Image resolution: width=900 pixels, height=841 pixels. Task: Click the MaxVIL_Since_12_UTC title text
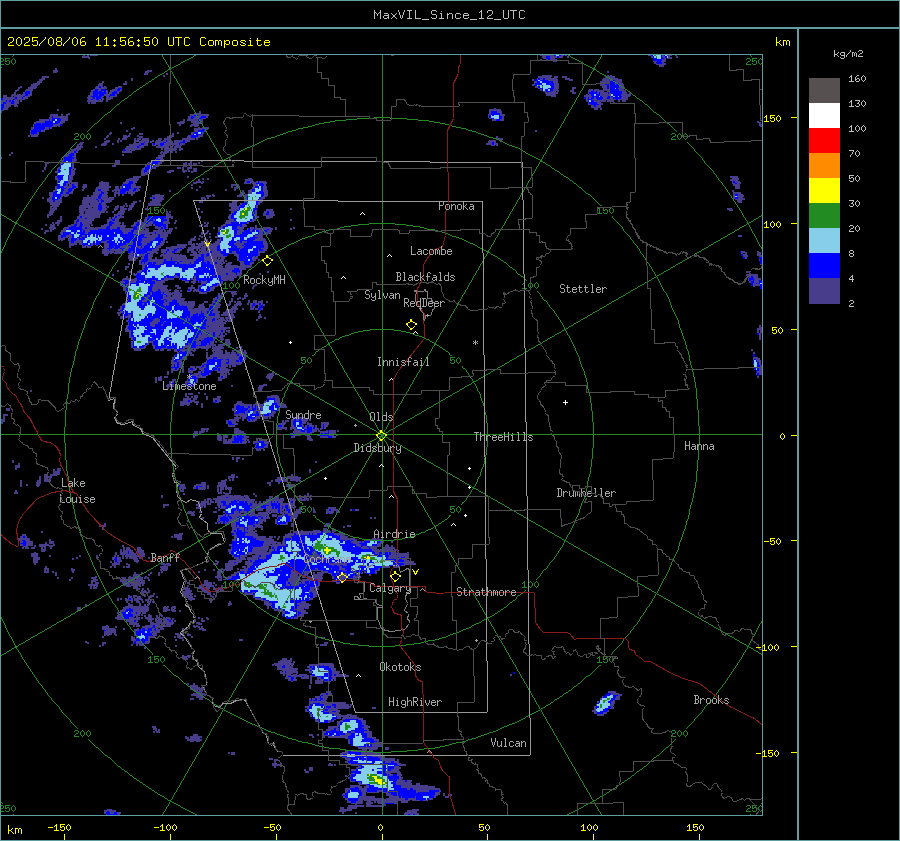click(x=449, y=15)
